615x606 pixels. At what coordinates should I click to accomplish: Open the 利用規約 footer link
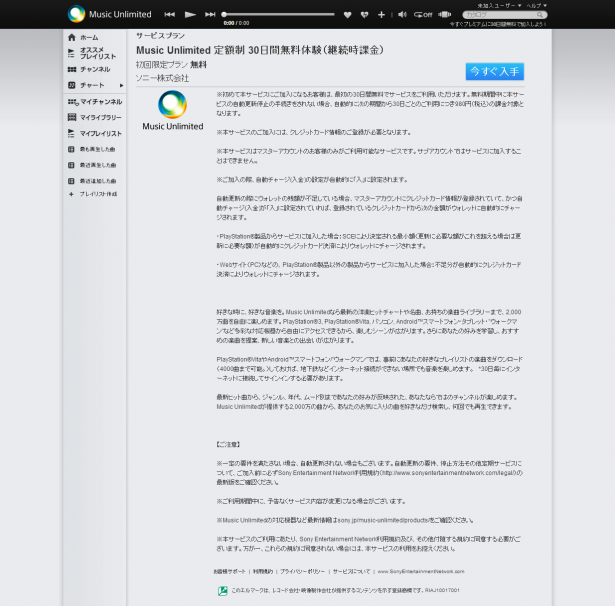(x=263, y=571)
